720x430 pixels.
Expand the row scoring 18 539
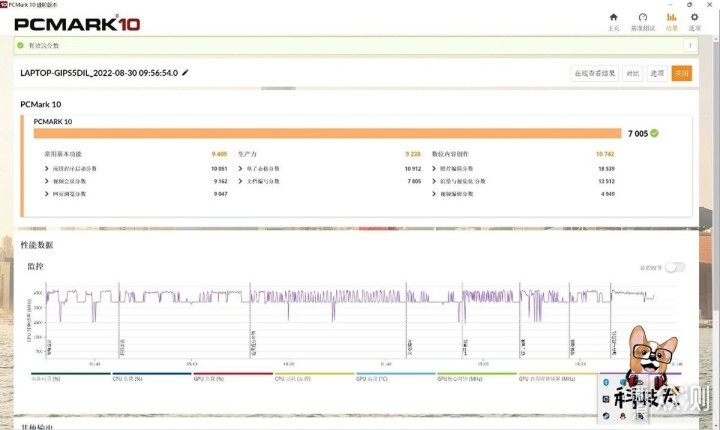click(434, 169)
